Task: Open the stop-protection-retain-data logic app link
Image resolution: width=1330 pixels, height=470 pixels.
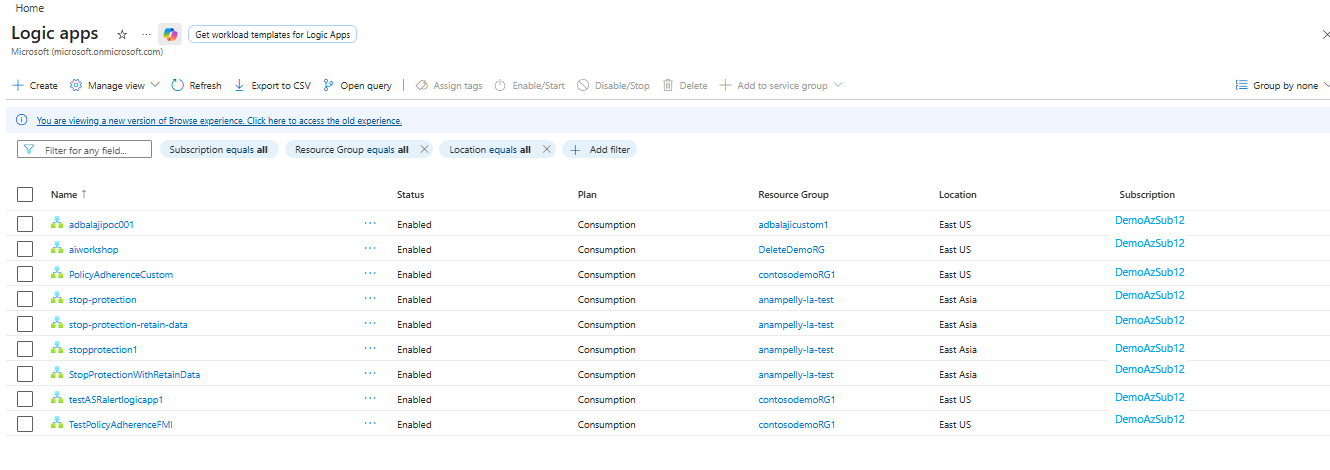Action: [x=128, y=325]
